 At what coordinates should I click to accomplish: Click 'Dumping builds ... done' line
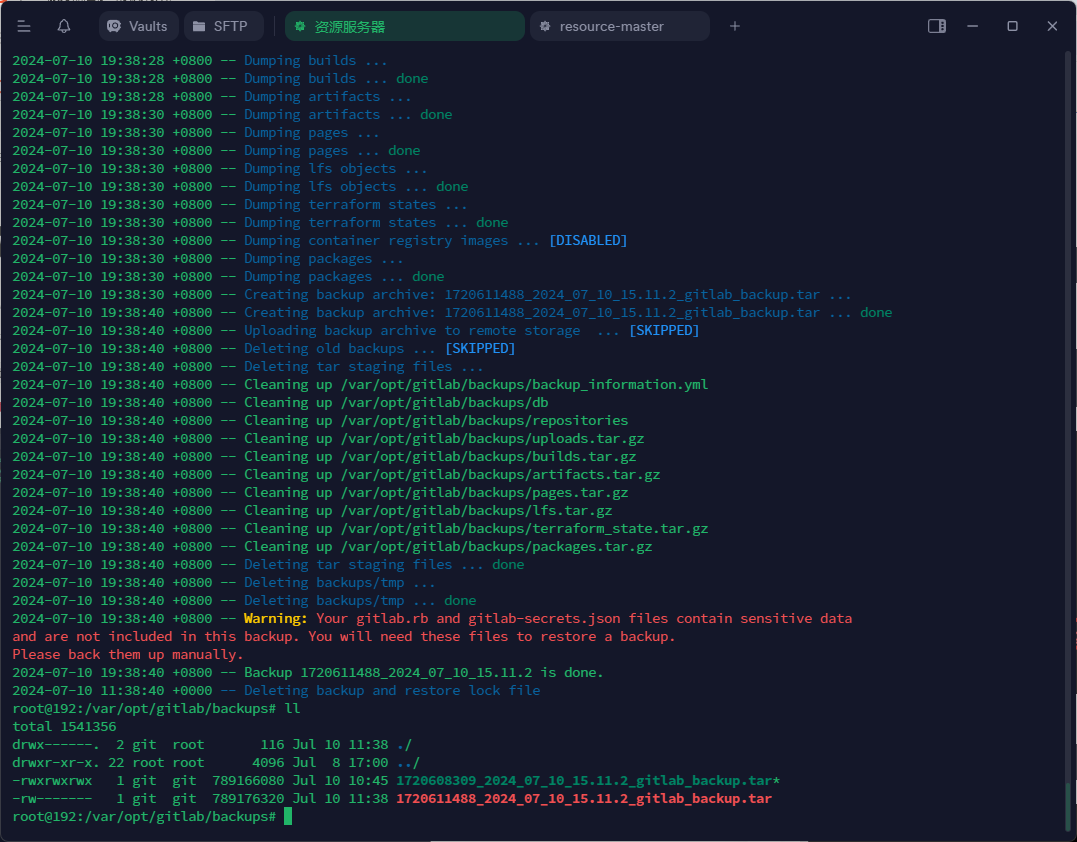coord(336,78)
